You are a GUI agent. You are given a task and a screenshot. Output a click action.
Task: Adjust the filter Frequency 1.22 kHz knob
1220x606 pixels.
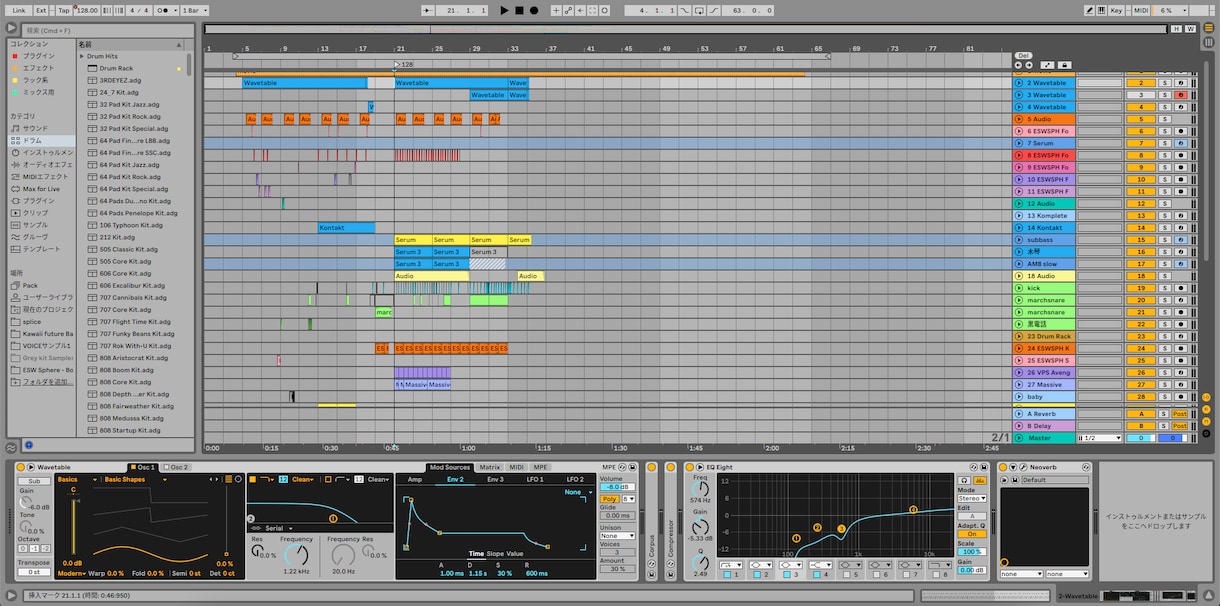click(x=297, y=553)
